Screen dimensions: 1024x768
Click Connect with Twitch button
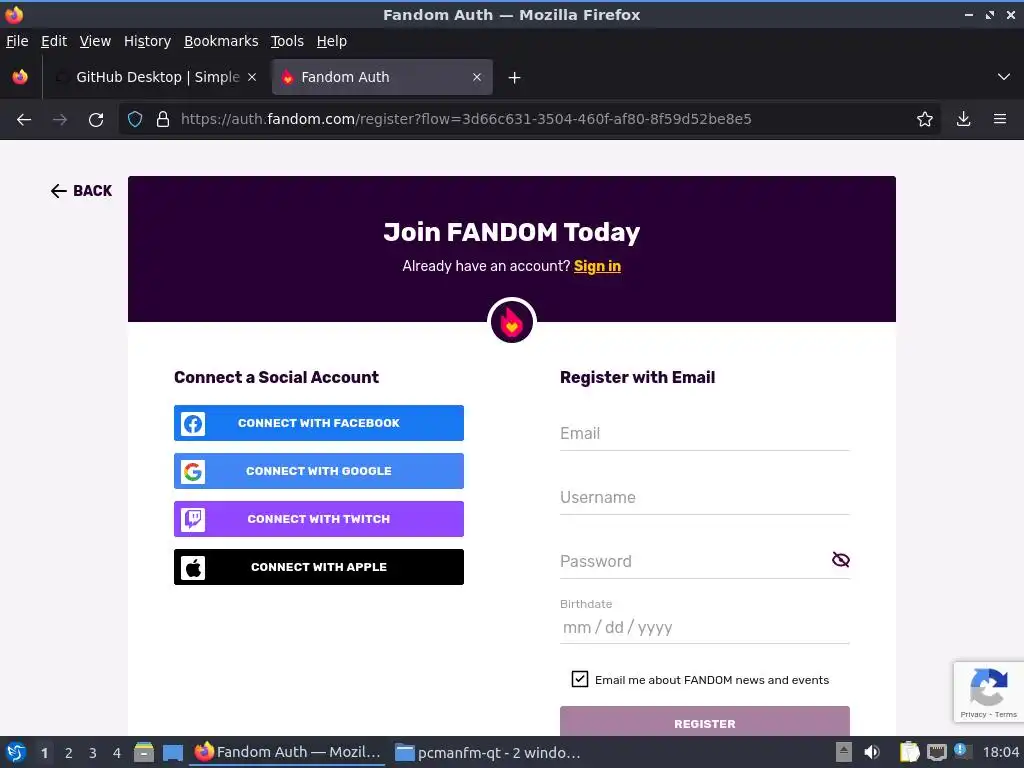(x=319, y=519)
